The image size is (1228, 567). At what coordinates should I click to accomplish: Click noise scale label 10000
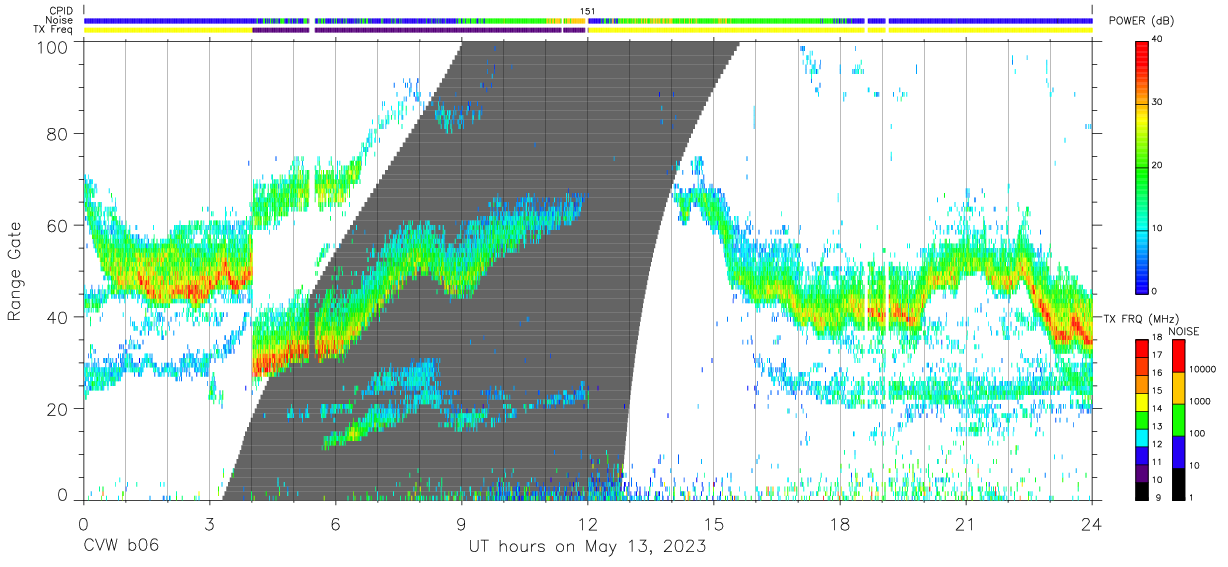tap(1202, 371)
